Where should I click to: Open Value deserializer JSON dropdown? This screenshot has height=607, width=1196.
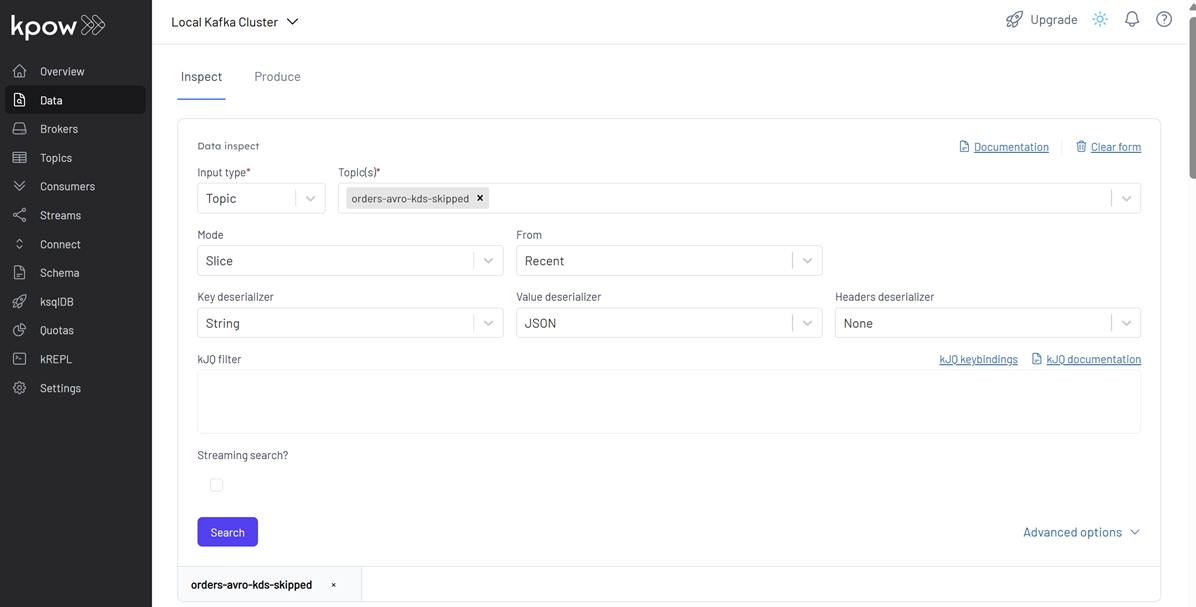669,323
